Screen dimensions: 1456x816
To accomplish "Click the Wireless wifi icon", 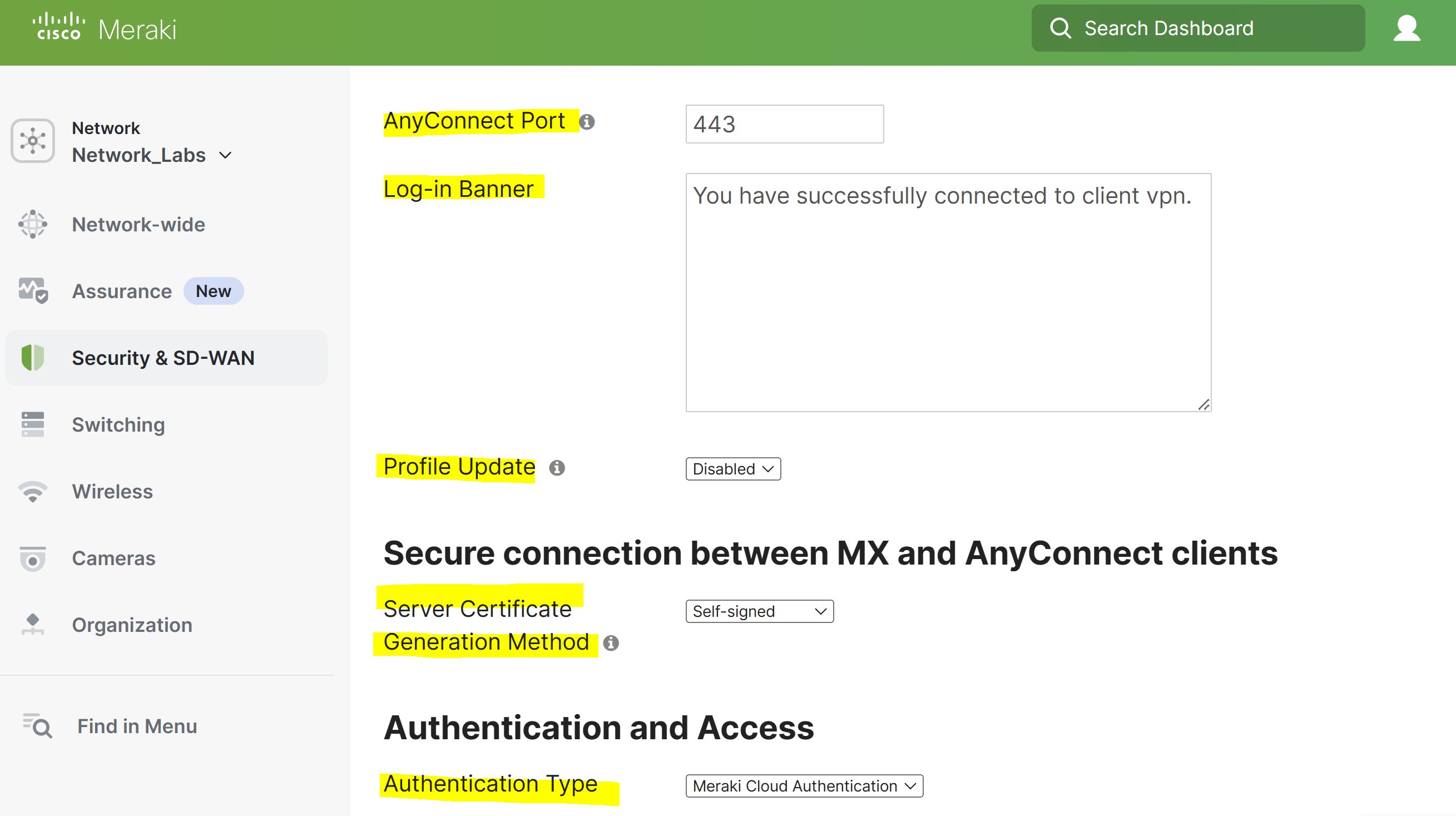I will pos(33,491).
